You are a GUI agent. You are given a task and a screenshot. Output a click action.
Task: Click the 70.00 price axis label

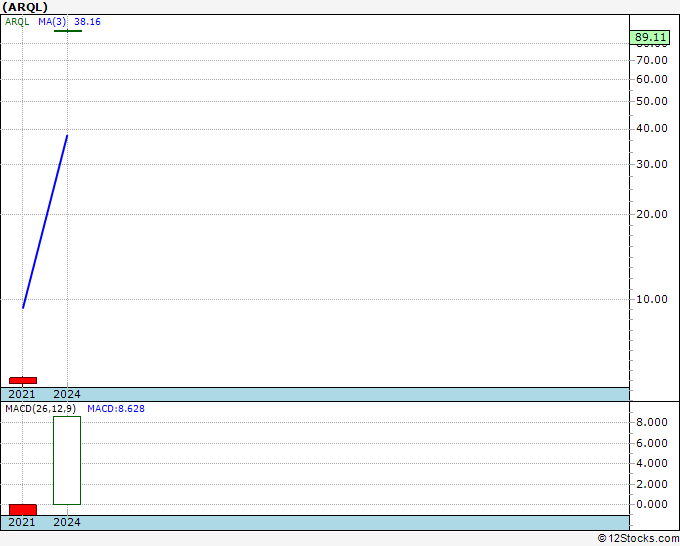click(x=651, y=60)
